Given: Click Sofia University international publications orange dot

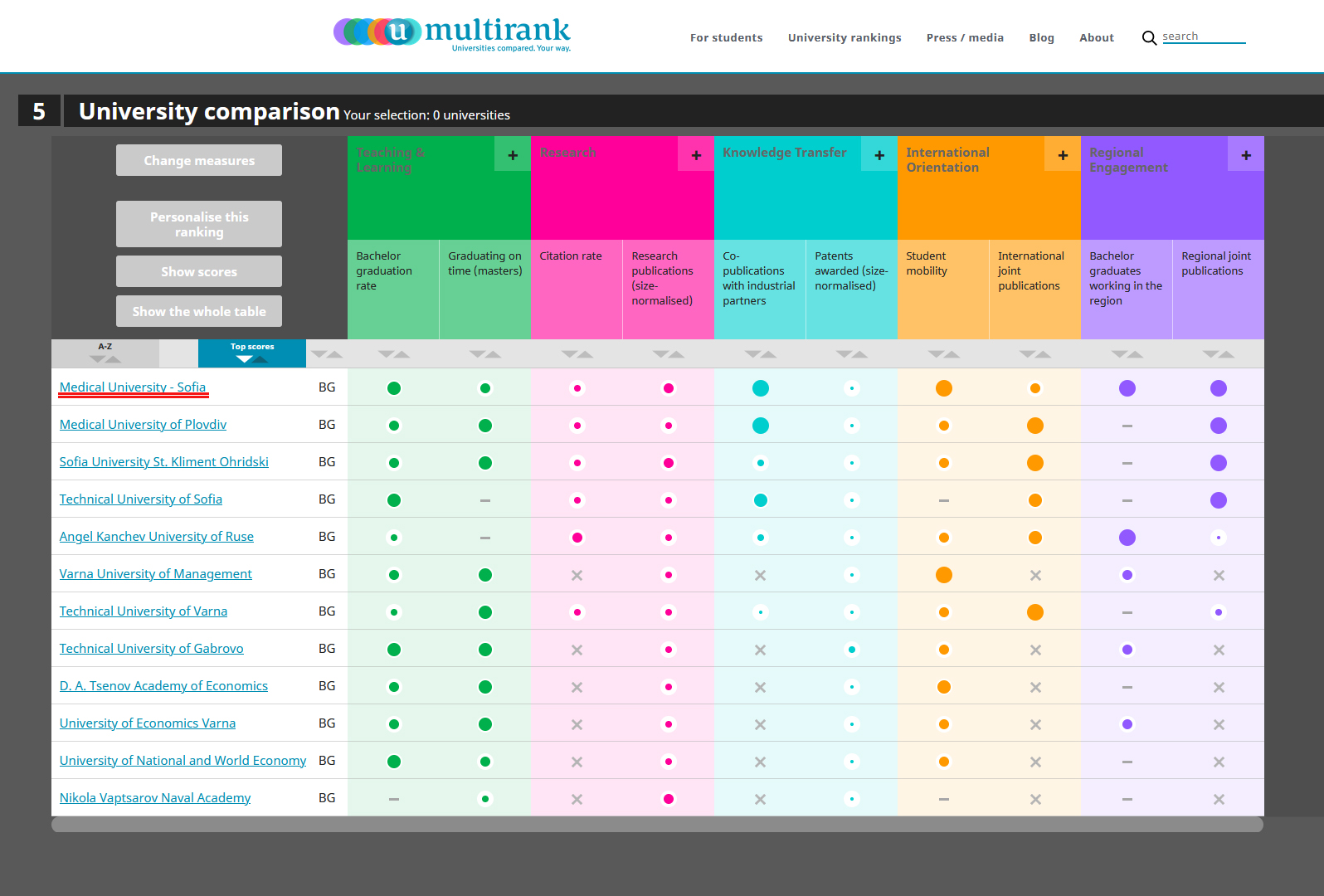Looking at the screenshot, I should click(1035, 463).
